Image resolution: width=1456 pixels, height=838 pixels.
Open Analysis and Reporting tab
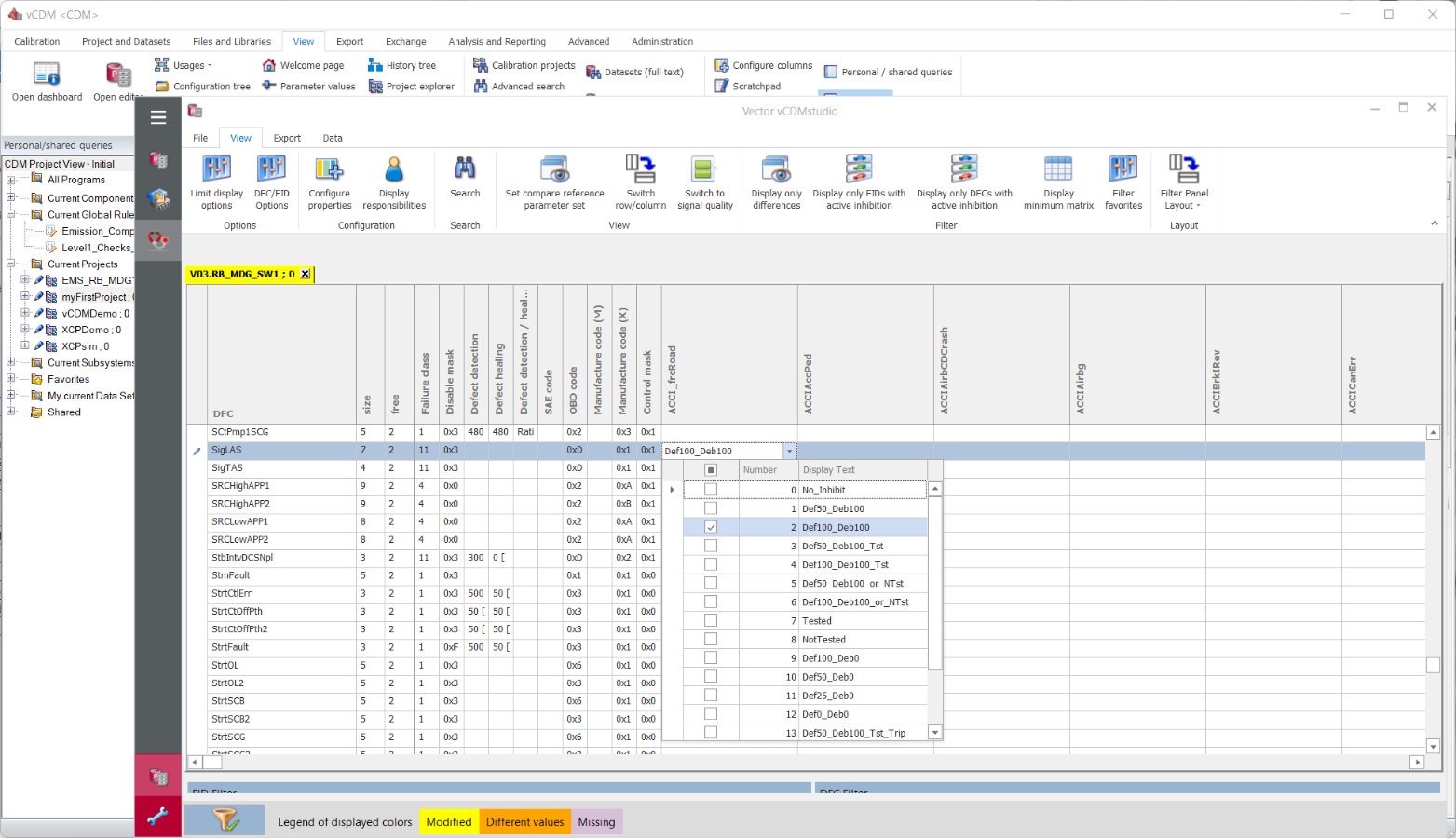(x=497, y=41)
